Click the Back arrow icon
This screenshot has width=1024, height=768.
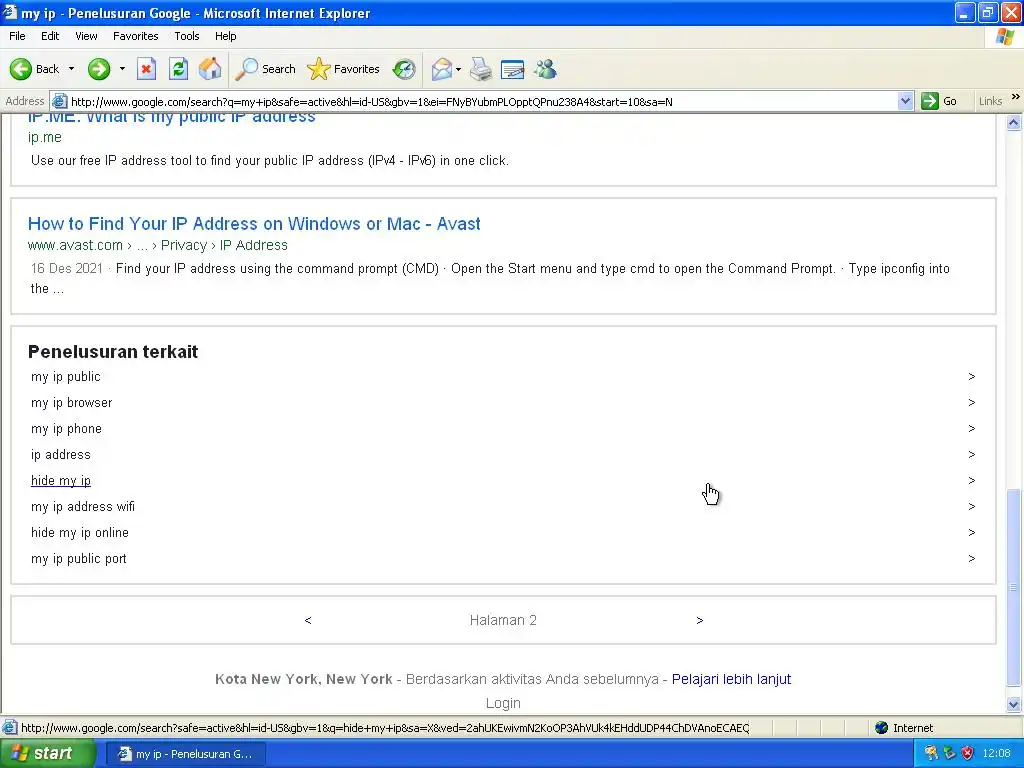(x=20, y=69)
